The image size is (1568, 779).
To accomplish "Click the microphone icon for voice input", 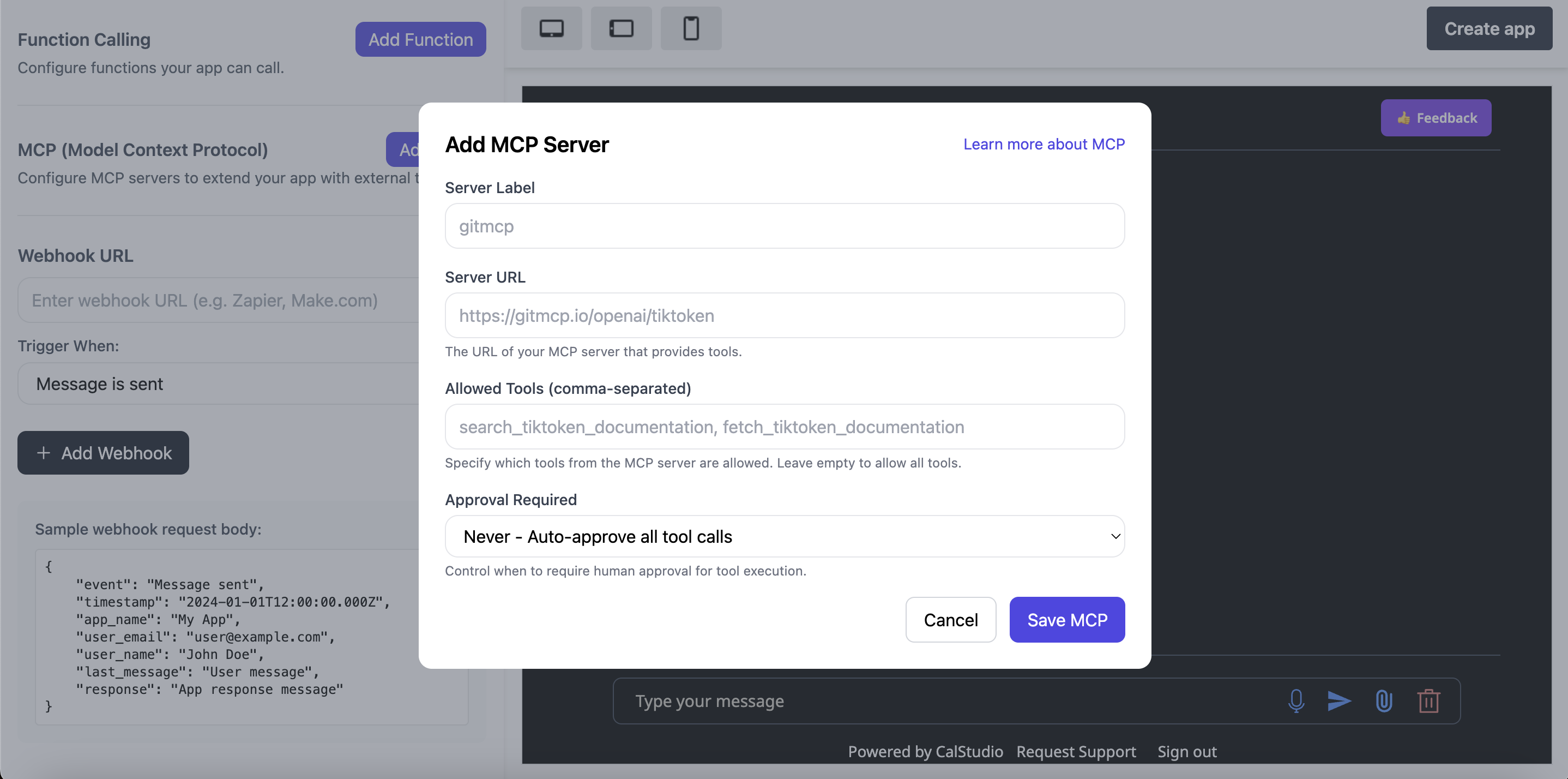I will (x=1296, y=701).
